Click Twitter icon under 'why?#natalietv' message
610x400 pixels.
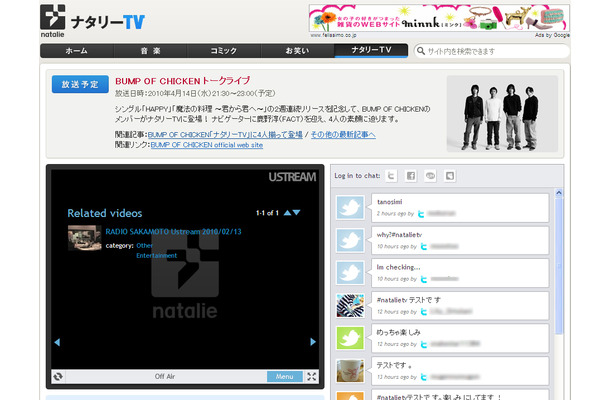(x=424, y=247)
